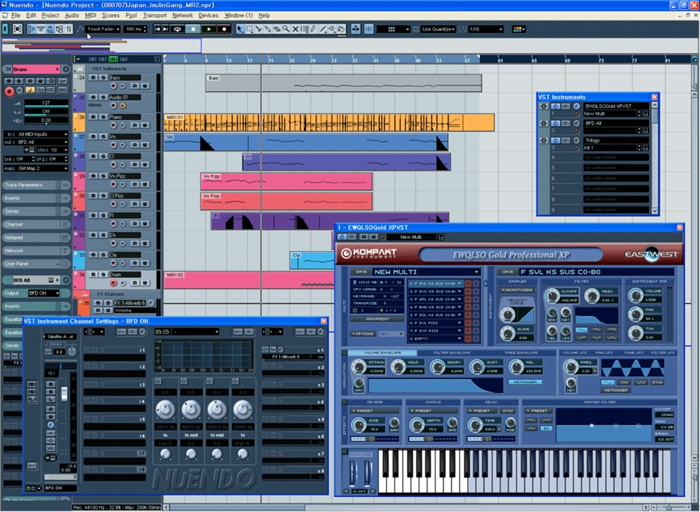The image size is (700, 512).
Task: Open the MIDI channel 10 dropdown
Action: pyautogui.click(x=52, y=150)
